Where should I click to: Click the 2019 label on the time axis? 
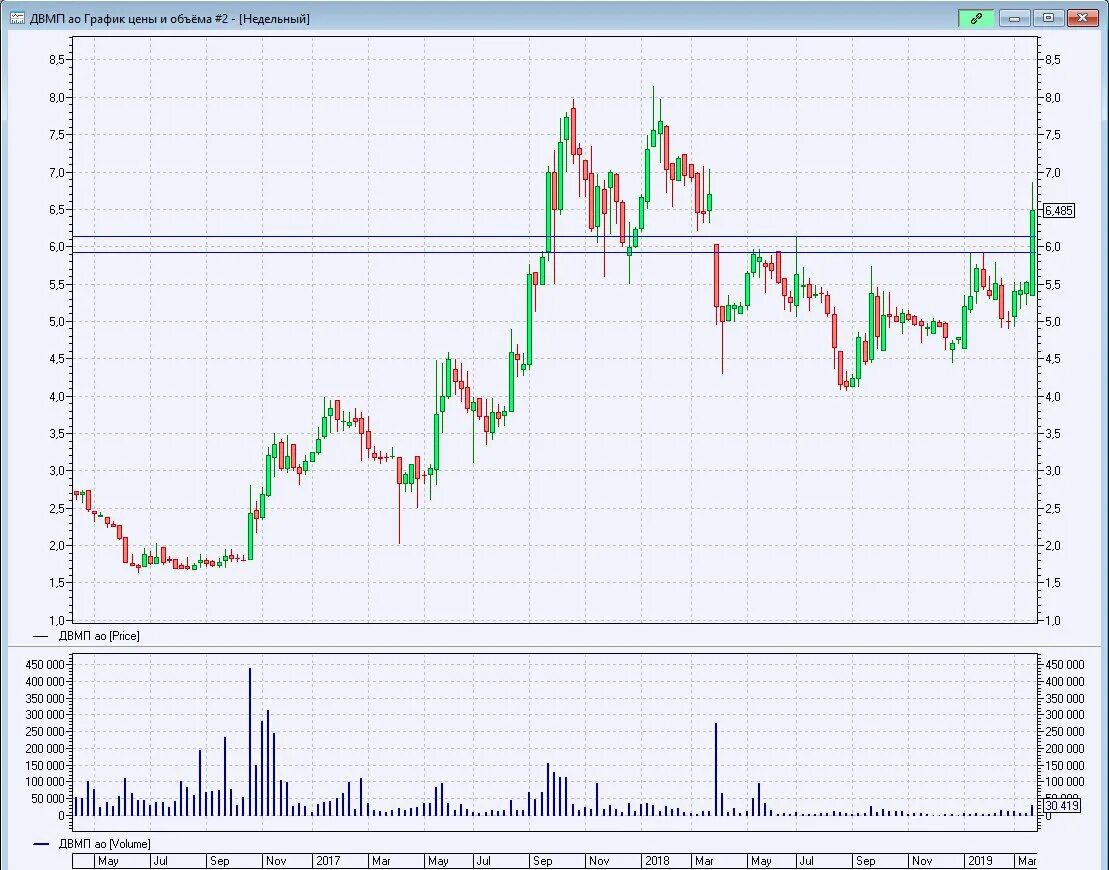pyautogui.click(x=980, y=861)
